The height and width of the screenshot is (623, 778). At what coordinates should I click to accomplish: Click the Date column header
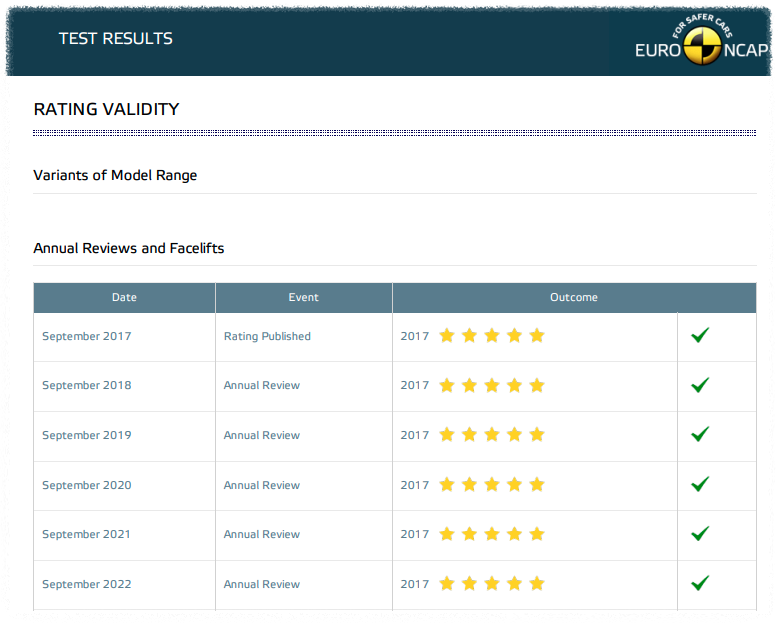(124, 298)
